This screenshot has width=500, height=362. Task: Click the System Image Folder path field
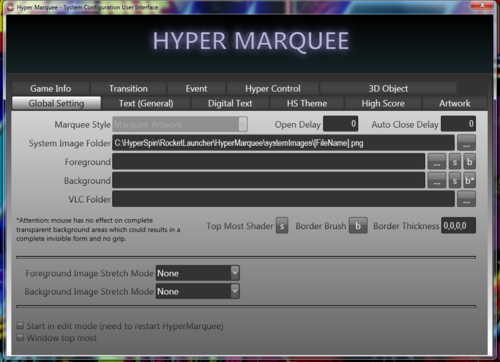click(x=283, y=143)
